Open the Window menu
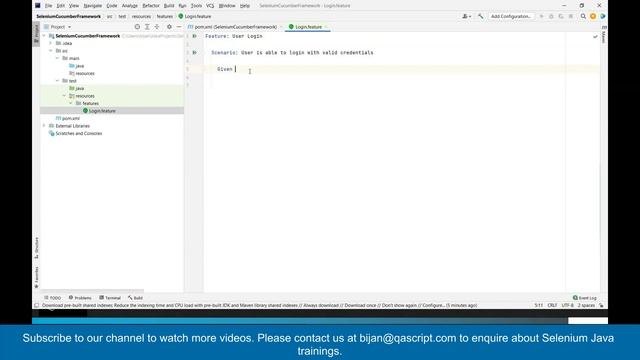This screenshot has height=360, width=640. 227,6
